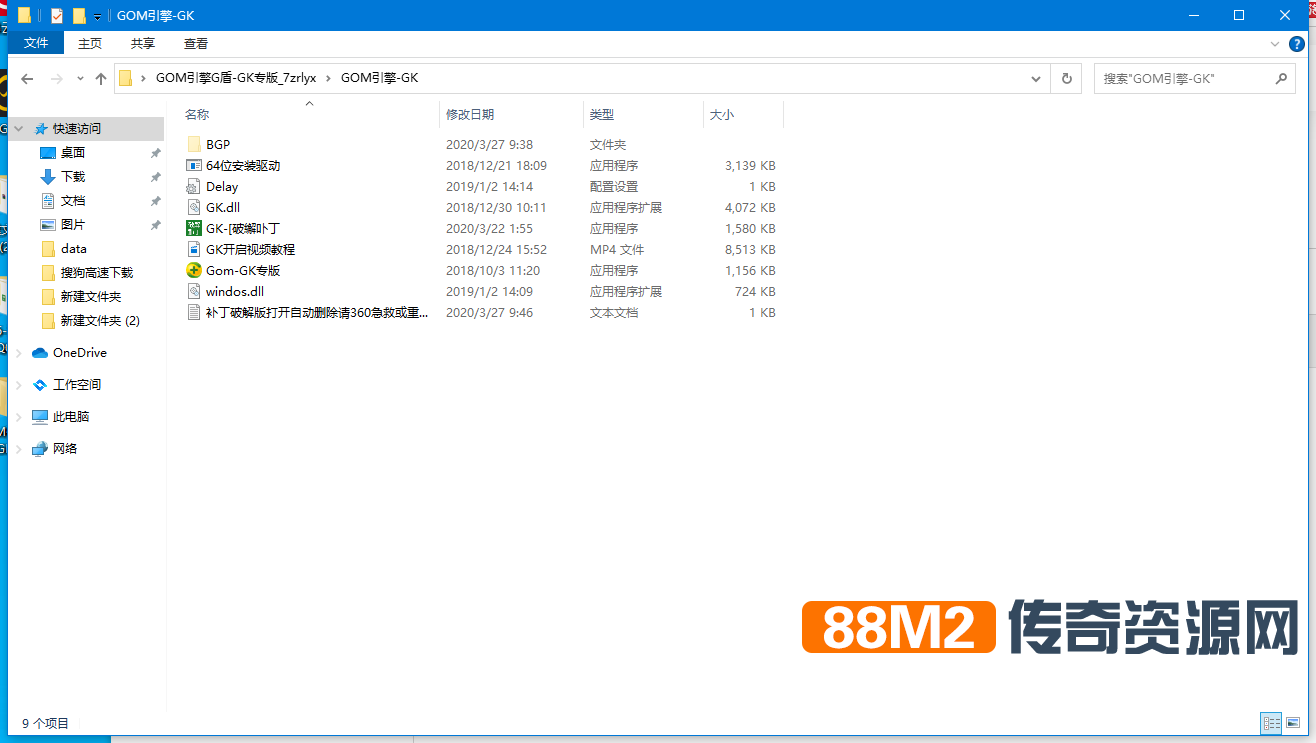
Task: Select 此电脑 in navigation pane
Action: click(71, 417)
